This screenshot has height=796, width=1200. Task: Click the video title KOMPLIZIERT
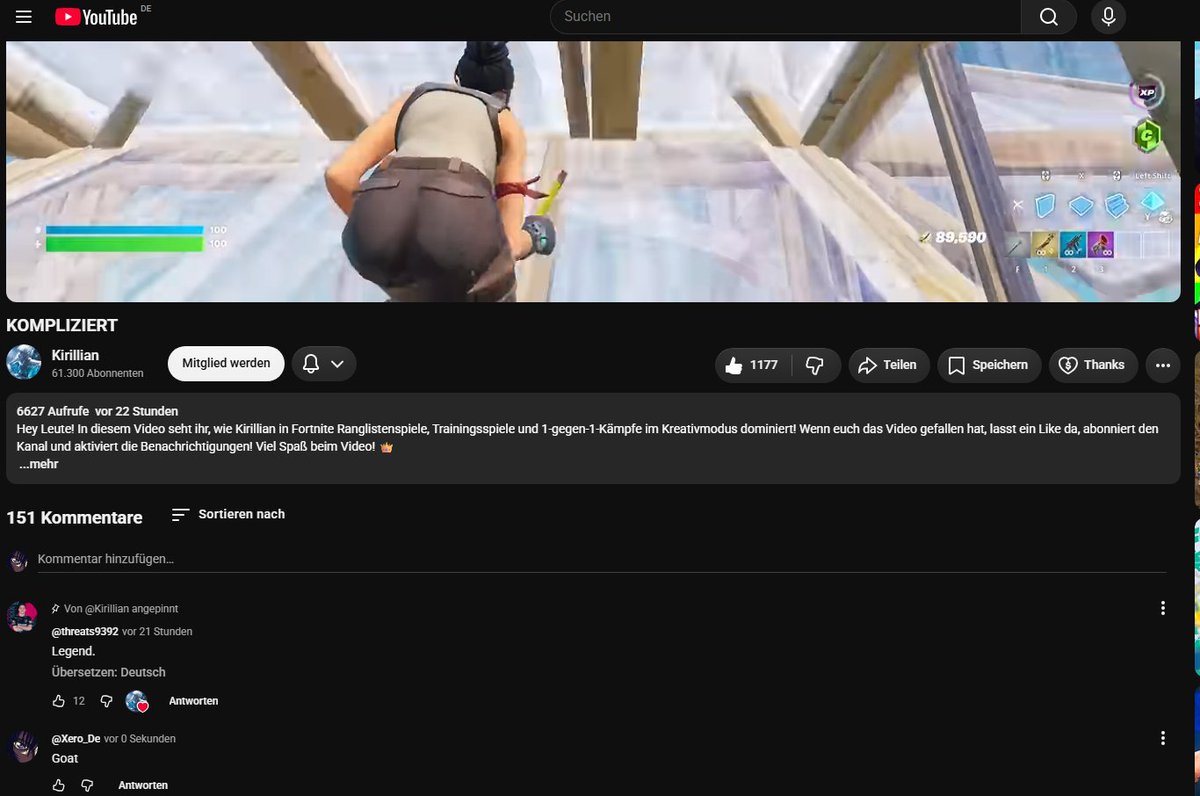click(62, 325)
